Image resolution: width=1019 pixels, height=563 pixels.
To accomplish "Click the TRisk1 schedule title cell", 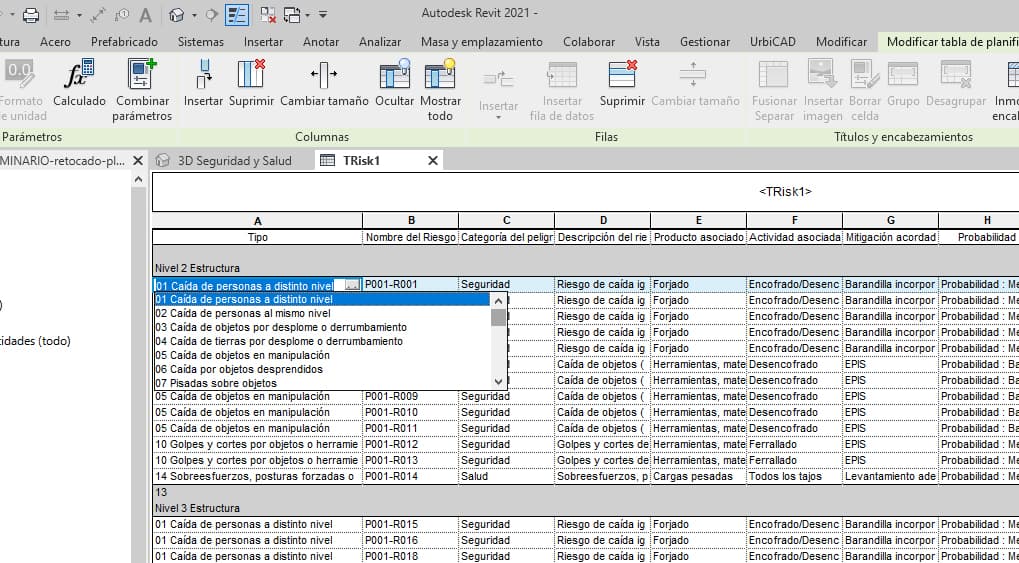I will pos(785,192).
